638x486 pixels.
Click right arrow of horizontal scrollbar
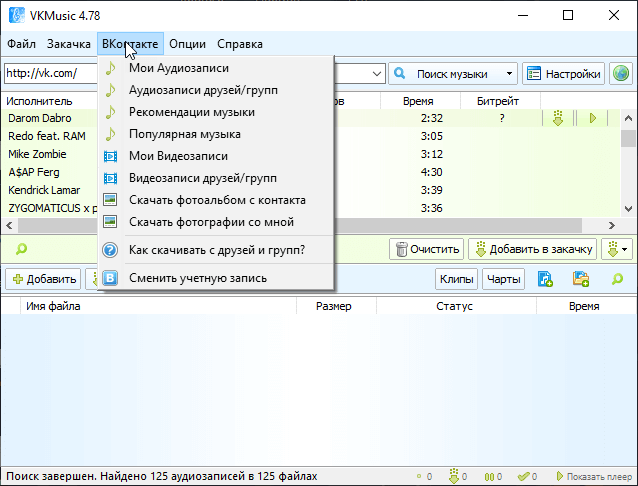[x=612, y=225]
